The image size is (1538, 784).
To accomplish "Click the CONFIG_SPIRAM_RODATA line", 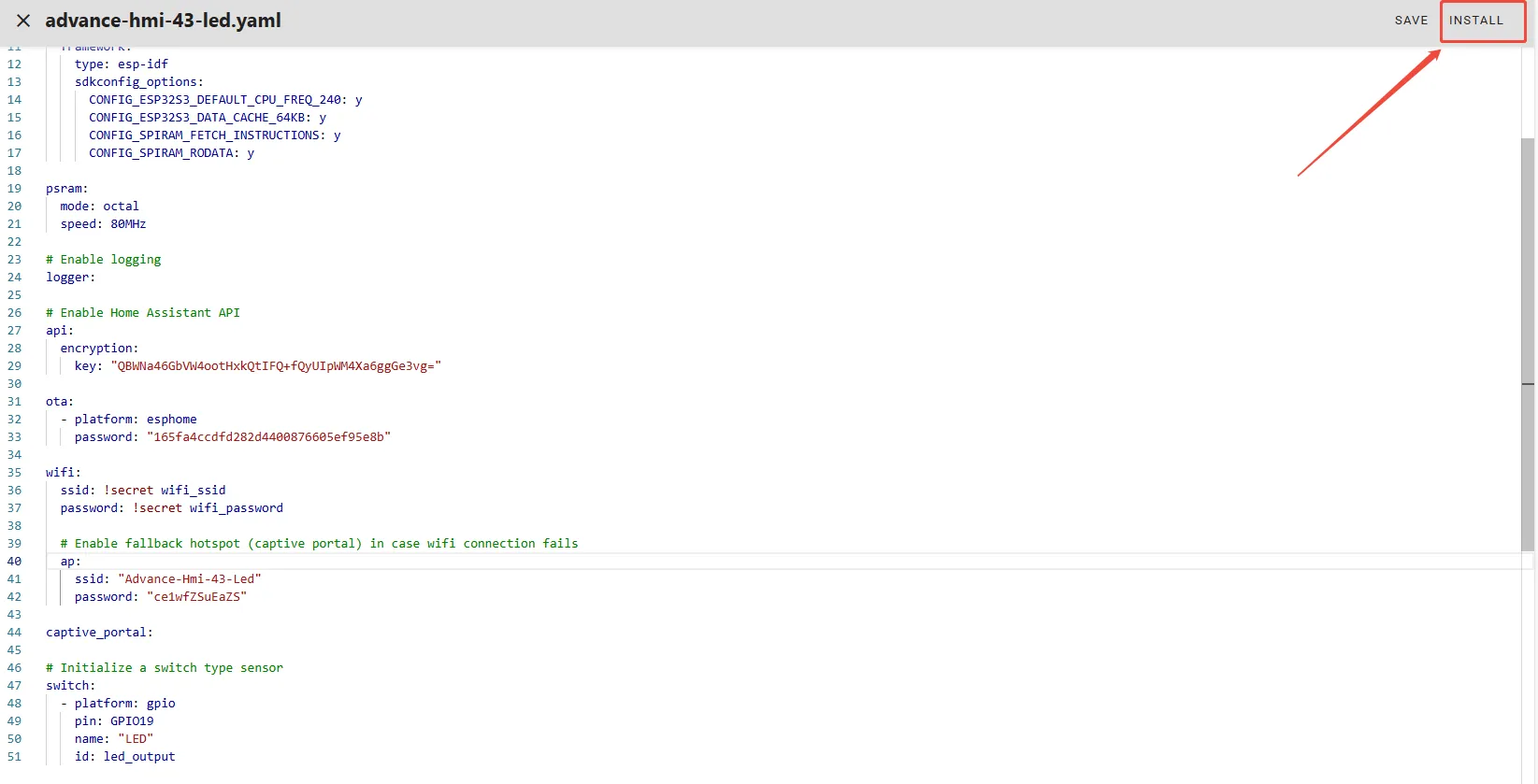I will click(x=171, y=153).
